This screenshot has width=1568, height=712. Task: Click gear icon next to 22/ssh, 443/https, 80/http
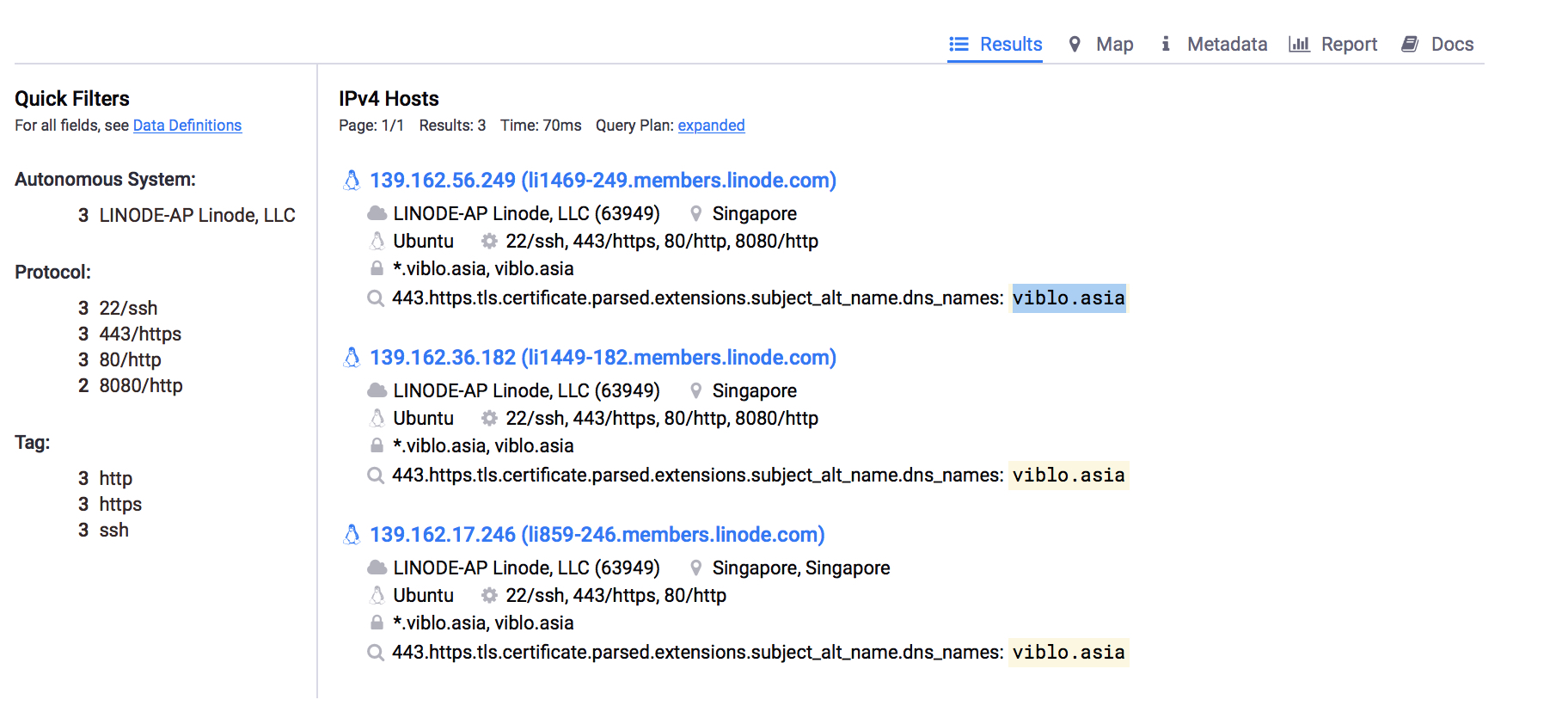[489, 595]
